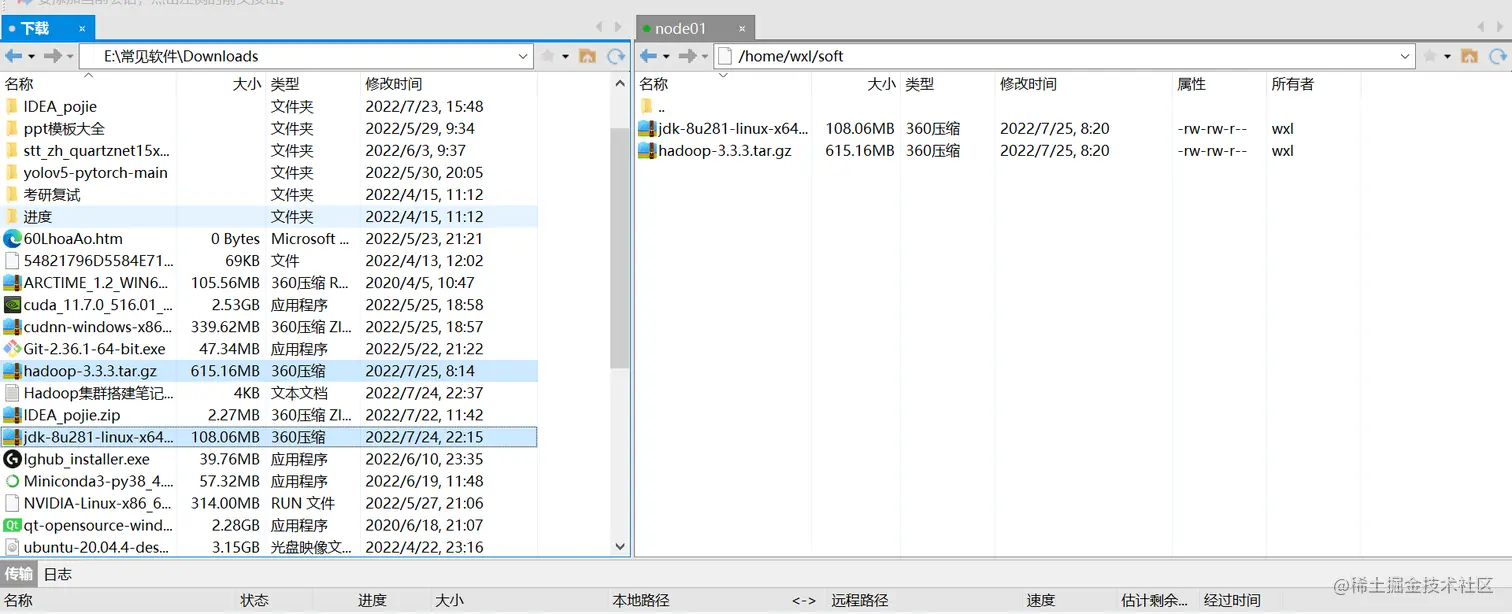Expand the E:\常见软件\Downloads path dropdown

[x=523, y=57]
